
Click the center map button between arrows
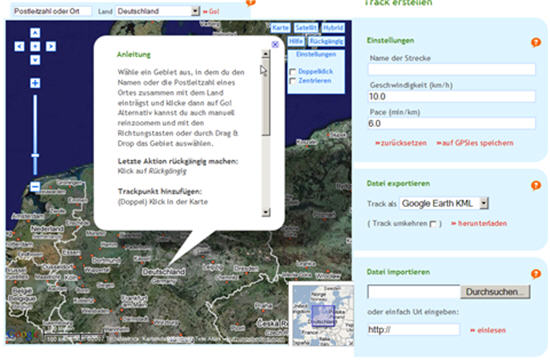pos(35,46)
